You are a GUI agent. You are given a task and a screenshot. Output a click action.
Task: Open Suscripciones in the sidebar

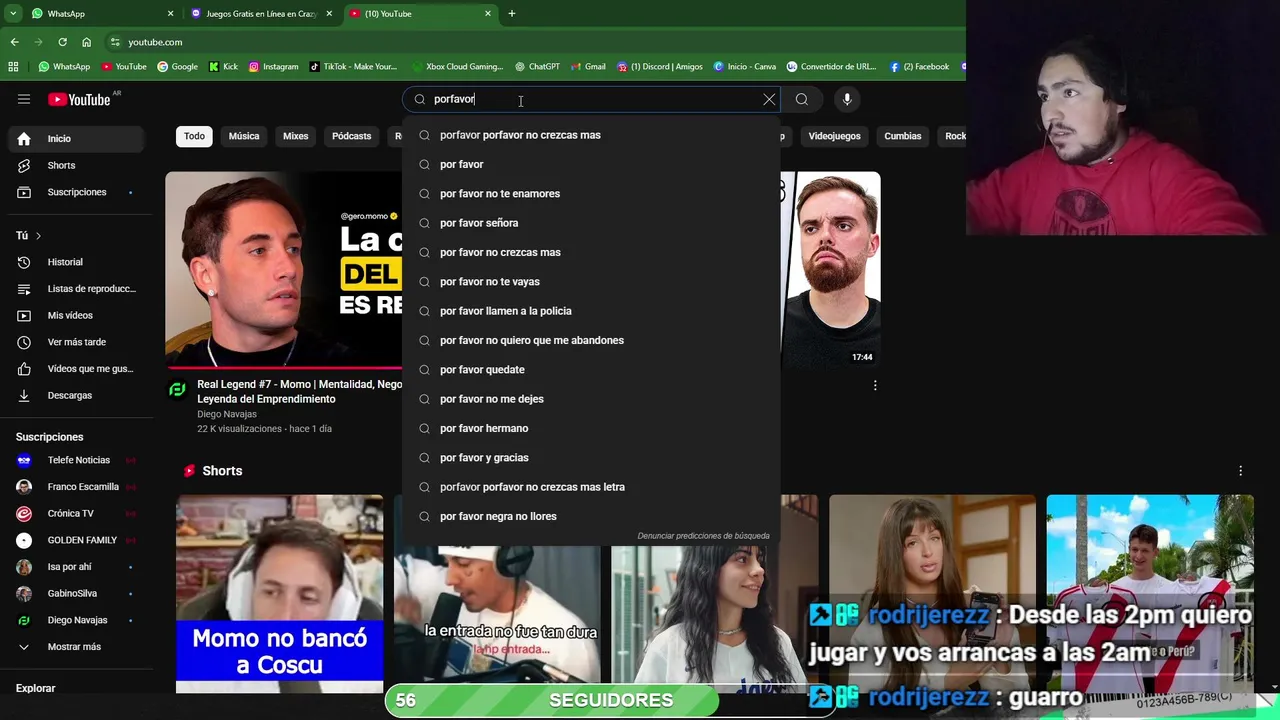(x=76, y=192)
